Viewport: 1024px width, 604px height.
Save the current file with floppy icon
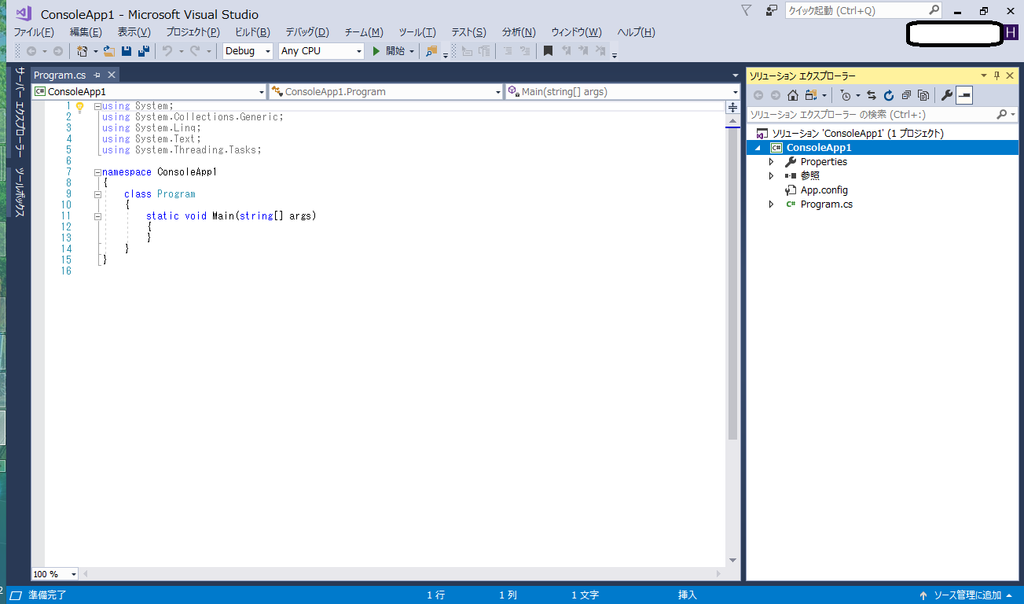[x=127, y=51]
